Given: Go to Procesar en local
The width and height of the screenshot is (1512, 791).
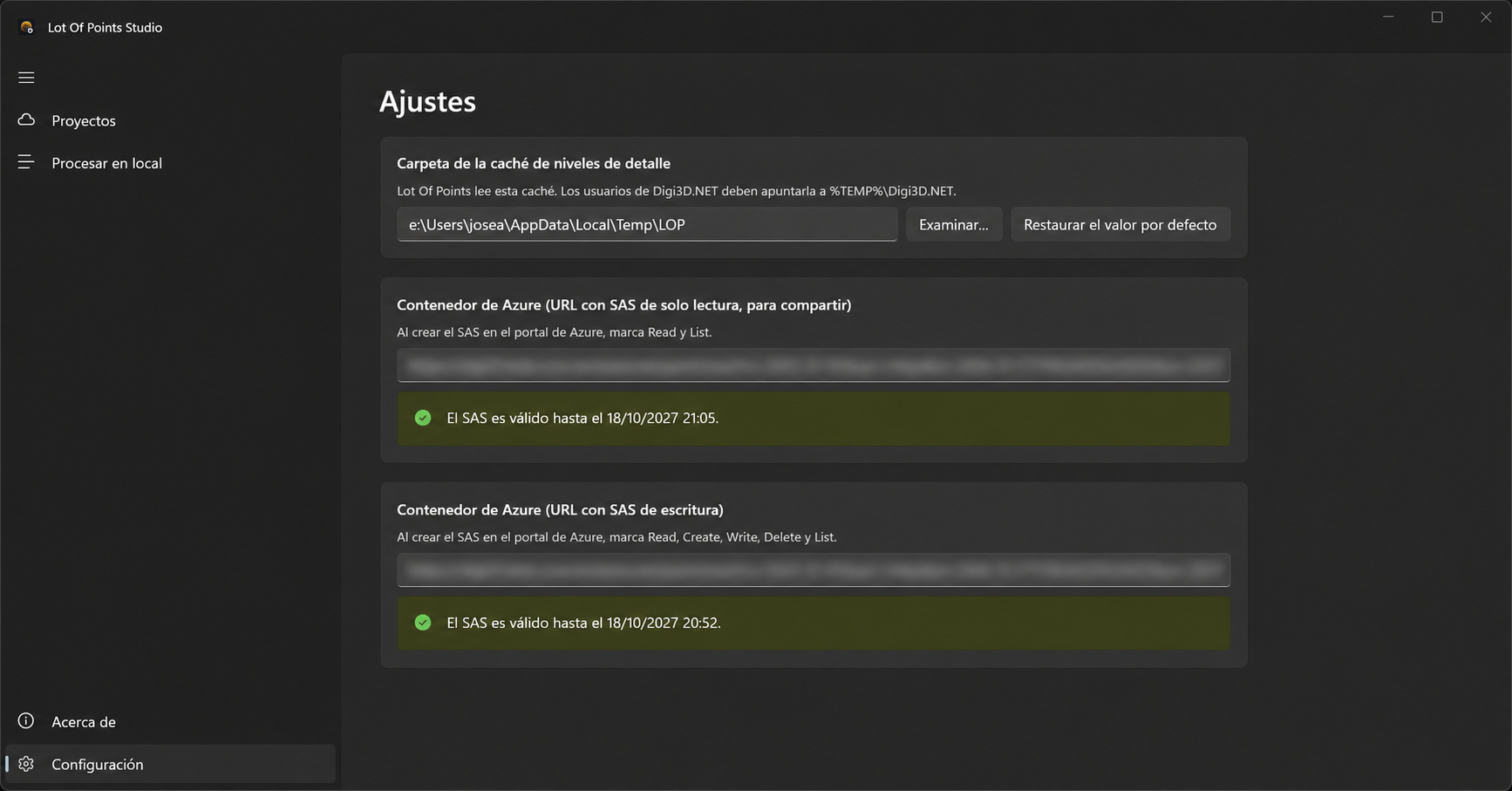Looking at the screenshot, I should click(170, 163).
